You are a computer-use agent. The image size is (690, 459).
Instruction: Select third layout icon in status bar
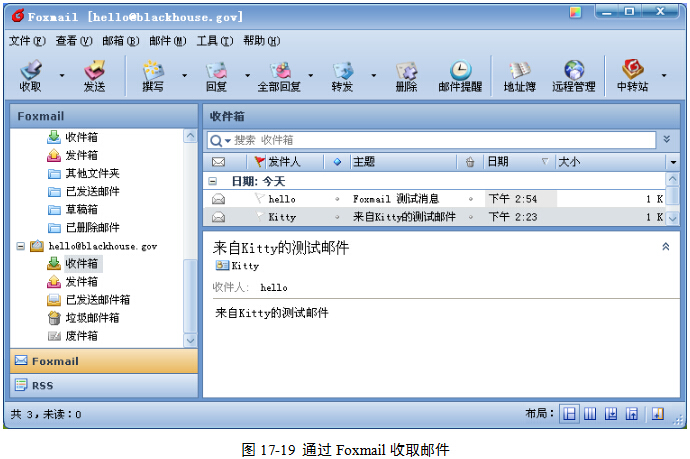pos(610,414)
